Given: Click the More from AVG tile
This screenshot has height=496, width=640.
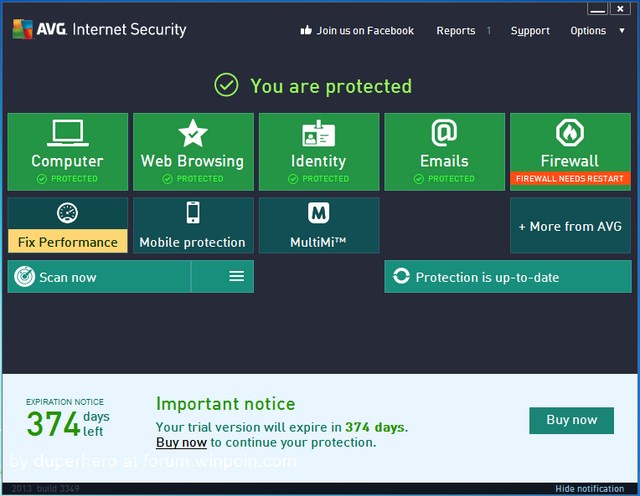Looking at the screenshot, I should [570, 226].
